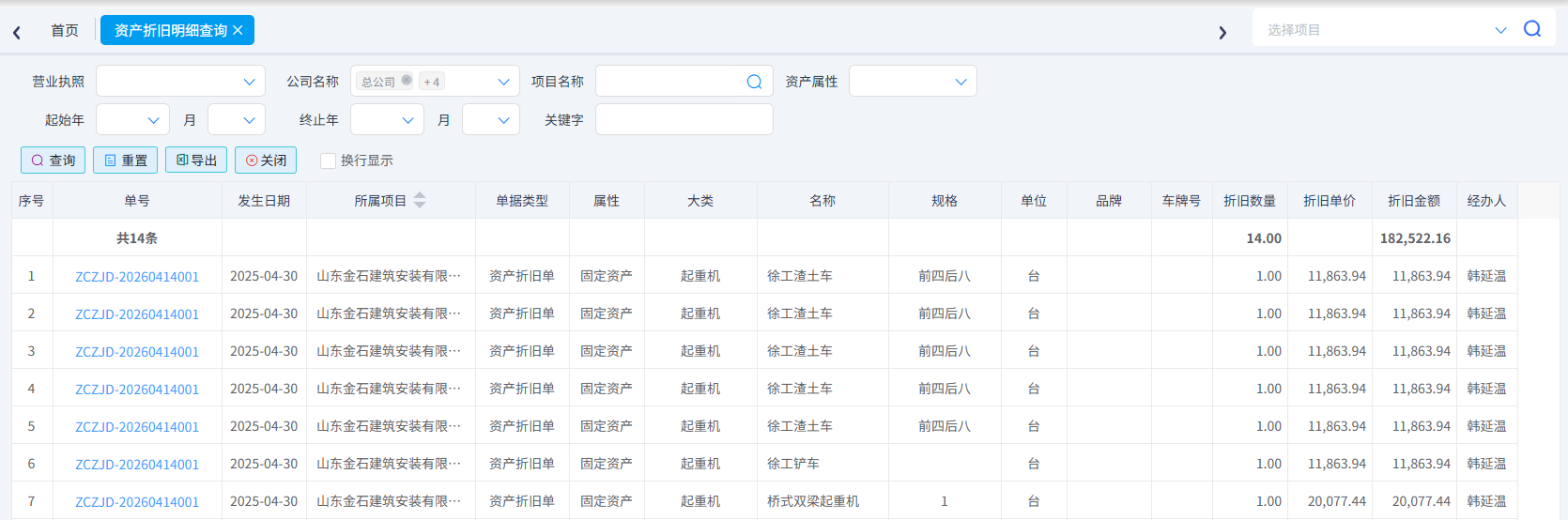1568x520 pixels.
Task: Switch to the 首页 tab
Action: pos(65,30)
